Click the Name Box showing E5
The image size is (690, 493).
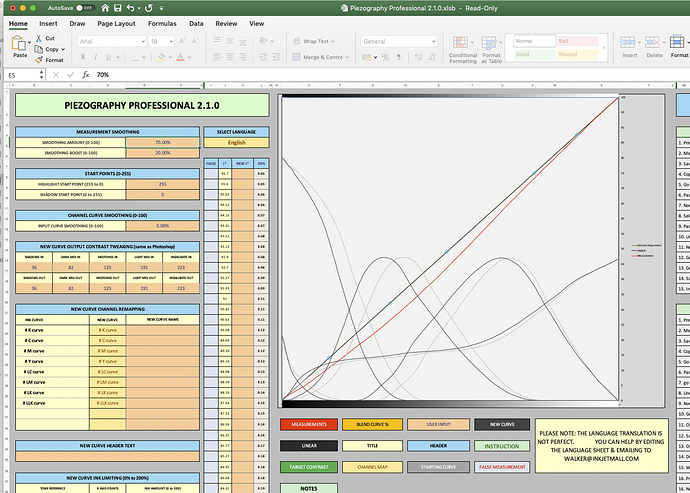[23, 75]
